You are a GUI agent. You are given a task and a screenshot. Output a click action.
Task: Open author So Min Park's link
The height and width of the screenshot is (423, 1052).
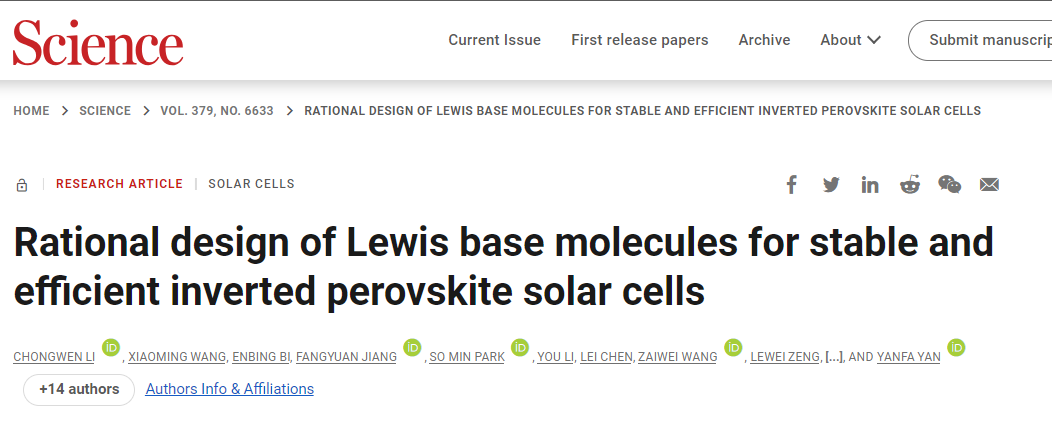(x=466, y=357)
